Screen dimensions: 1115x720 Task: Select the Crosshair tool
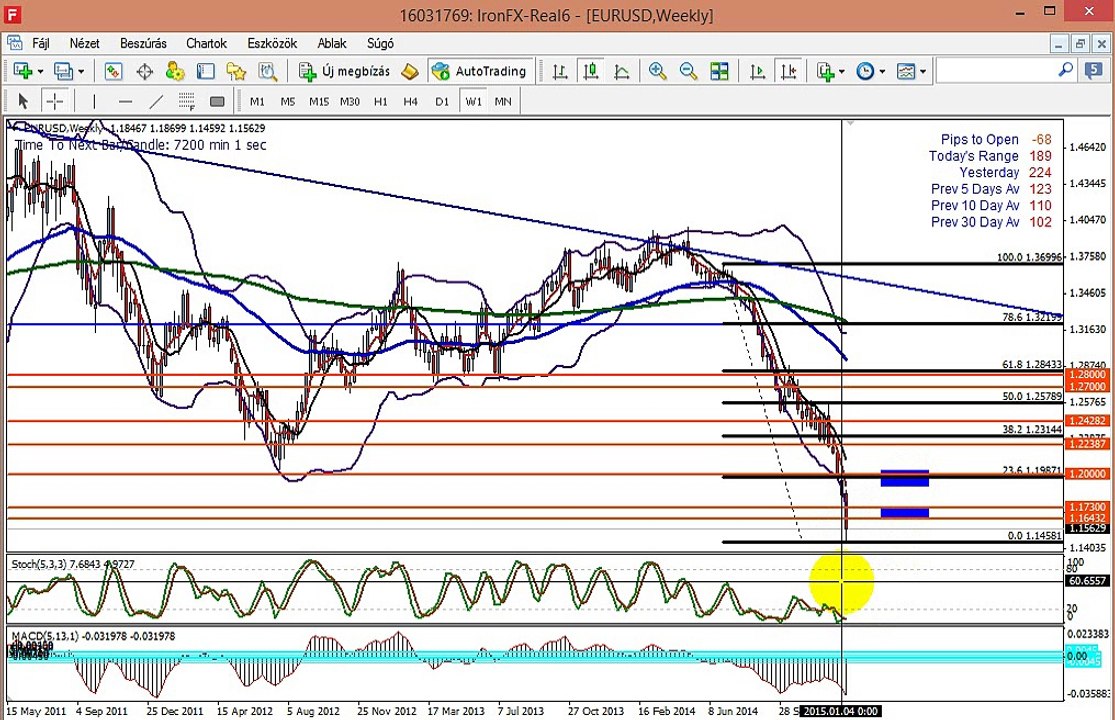pos(54,102)
